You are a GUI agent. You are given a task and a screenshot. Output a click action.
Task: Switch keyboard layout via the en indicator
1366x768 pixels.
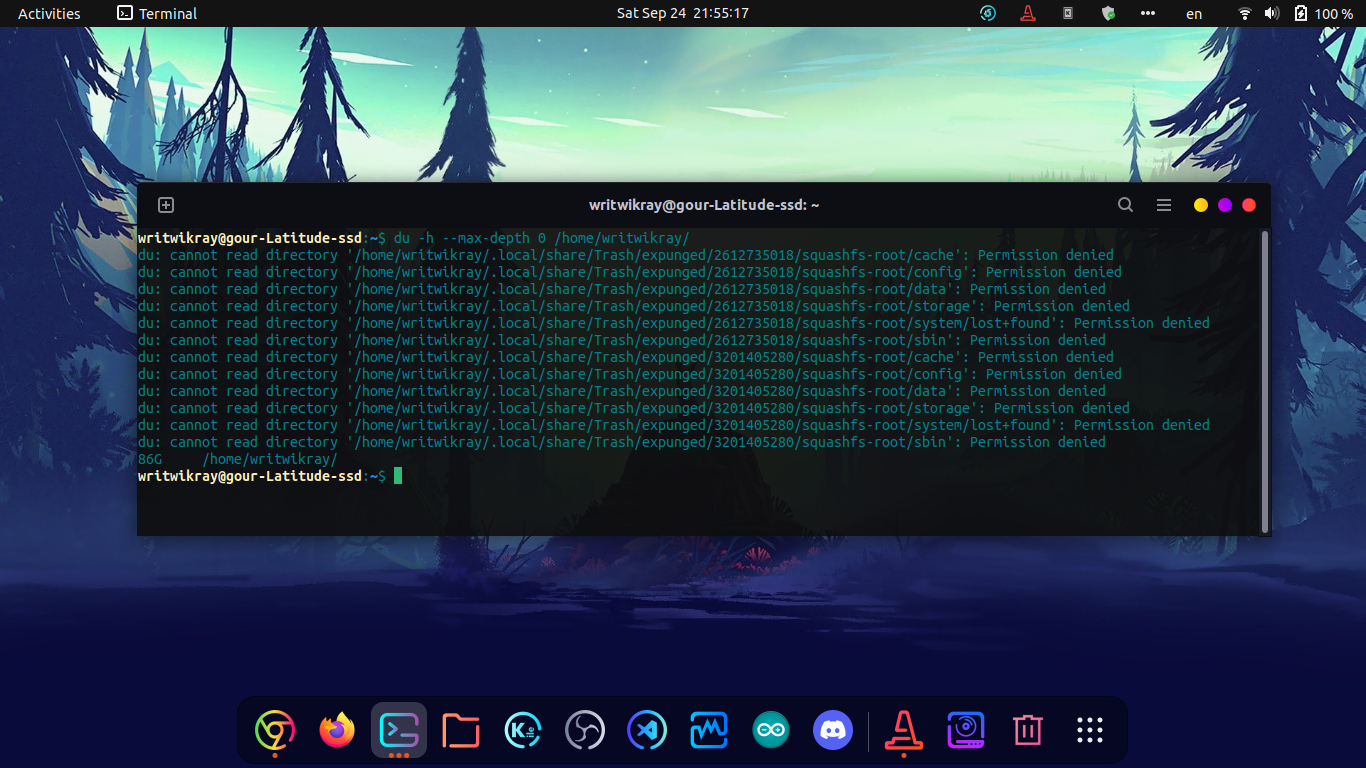(1193, 13)
